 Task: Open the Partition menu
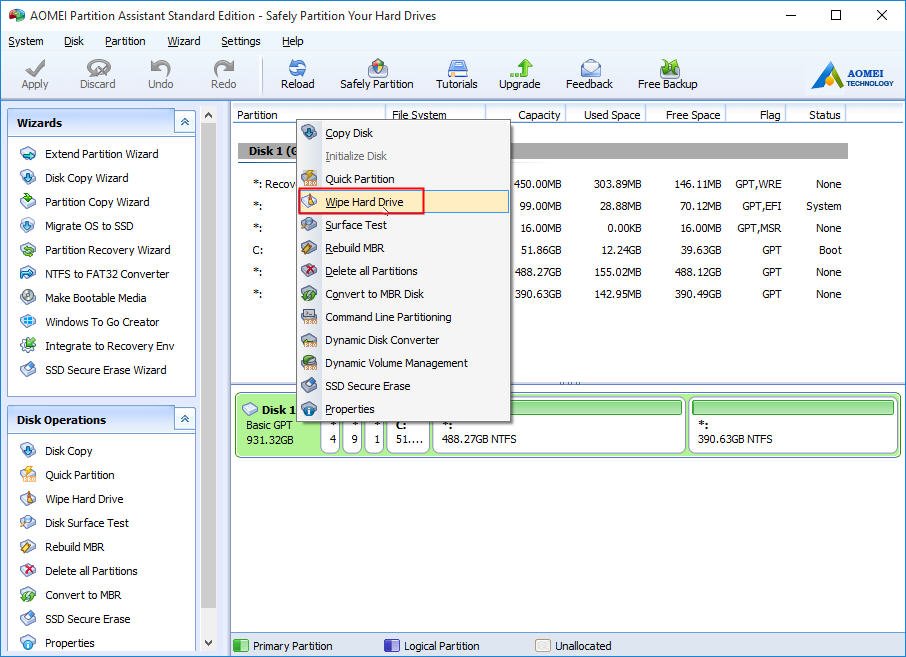click(125, 41)
